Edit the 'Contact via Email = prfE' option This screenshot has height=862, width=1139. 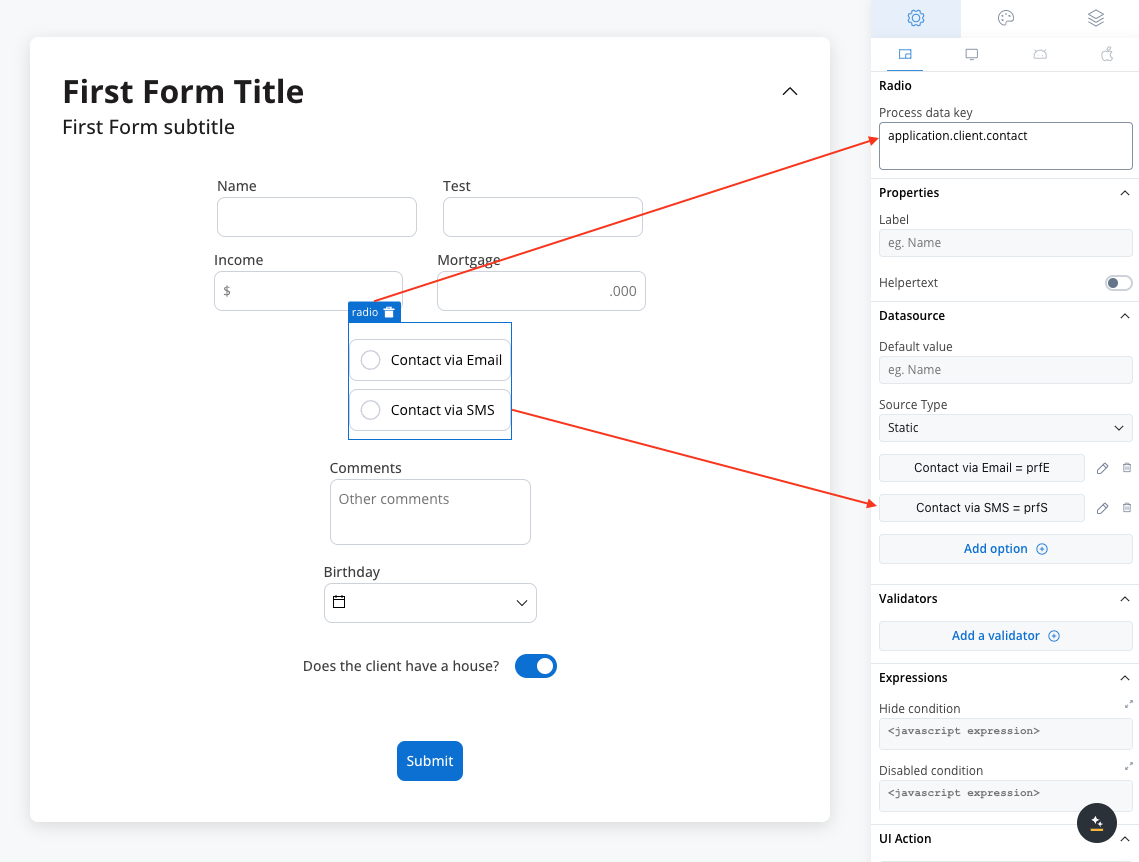(x=1103, y=468)
